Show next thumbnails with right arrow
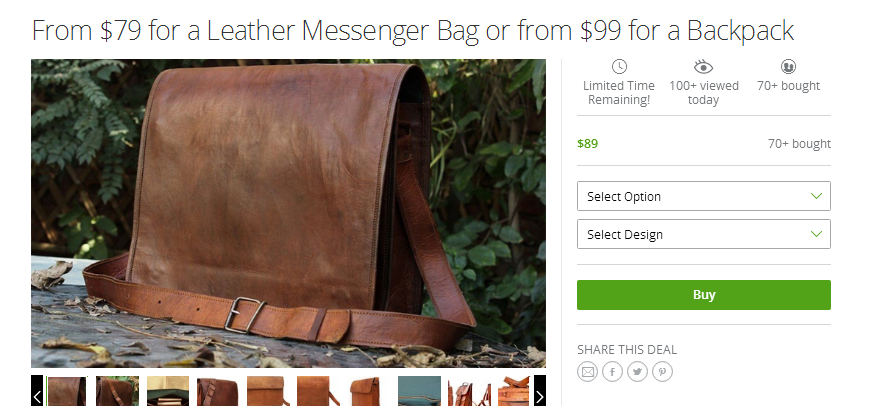Screen dimensions: 869x406 point(540,390)
